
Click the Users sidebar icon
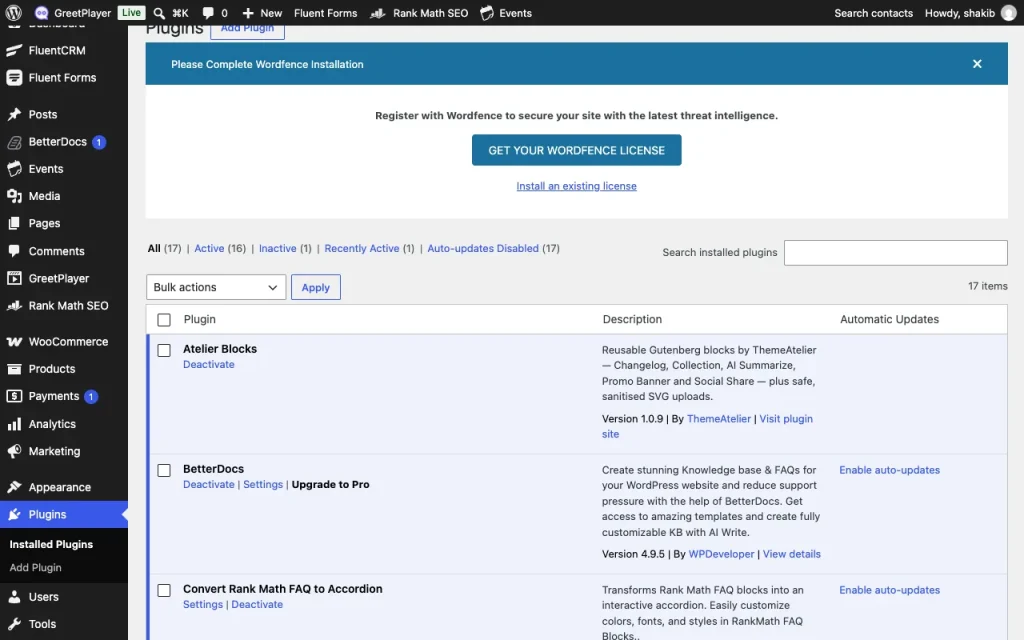click(x=14, y=597)
